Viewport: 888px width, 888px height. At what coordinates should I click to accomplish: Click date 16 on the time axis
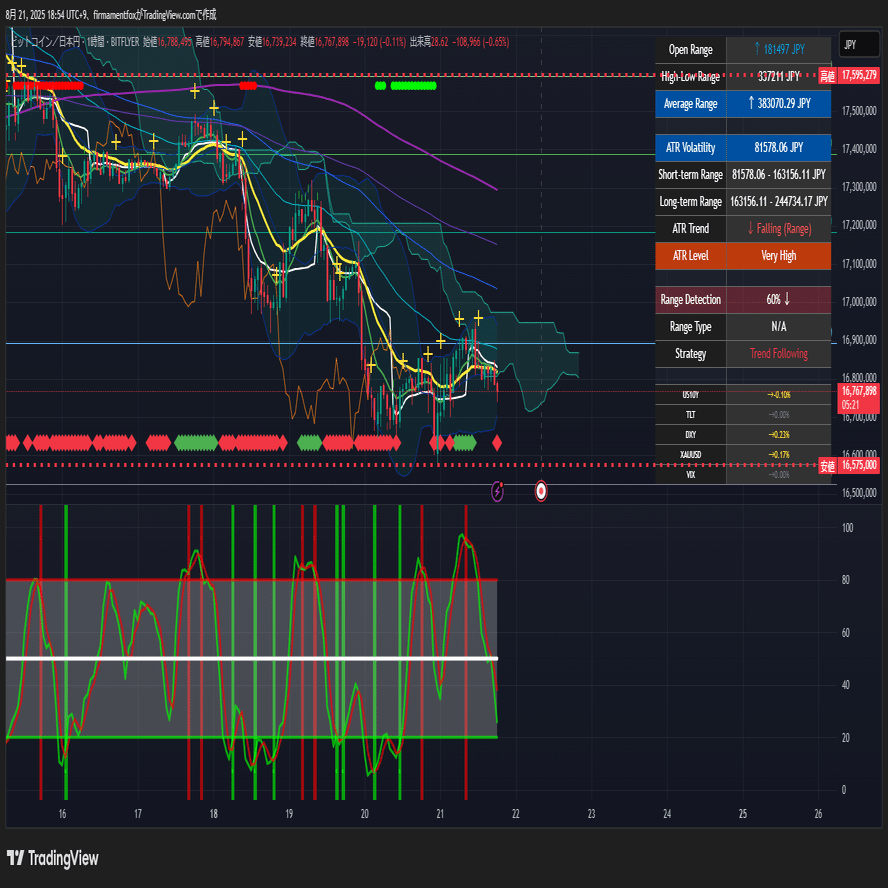62,814
